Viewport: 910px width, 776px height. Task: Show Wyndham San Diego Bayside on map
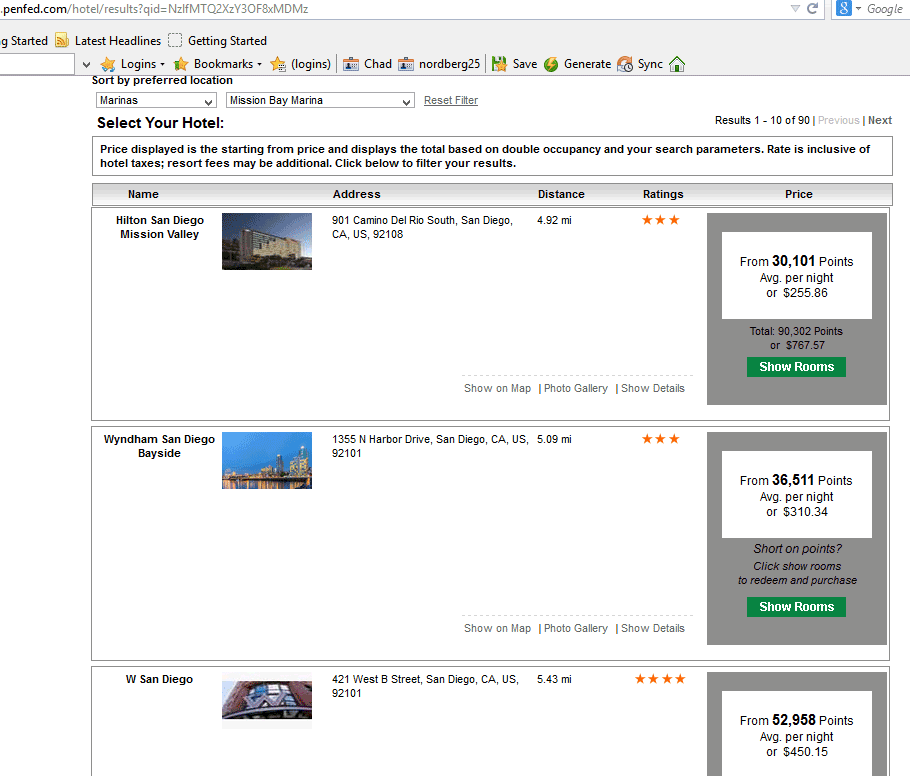coord(497,629)
